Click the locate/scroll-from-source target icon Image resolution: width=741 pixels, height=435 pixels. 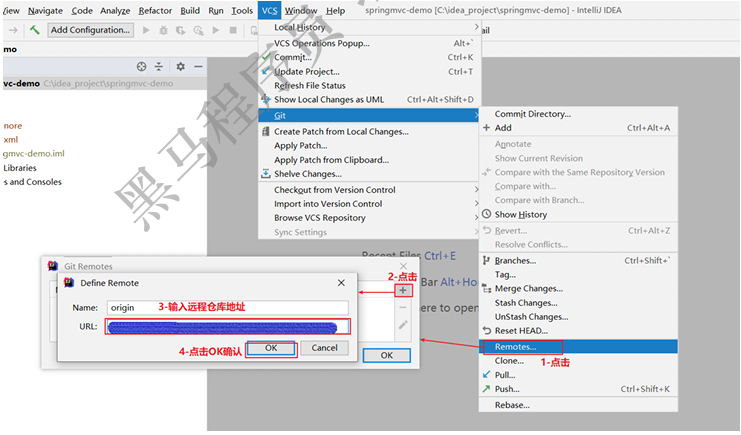[x=141, y=67]
